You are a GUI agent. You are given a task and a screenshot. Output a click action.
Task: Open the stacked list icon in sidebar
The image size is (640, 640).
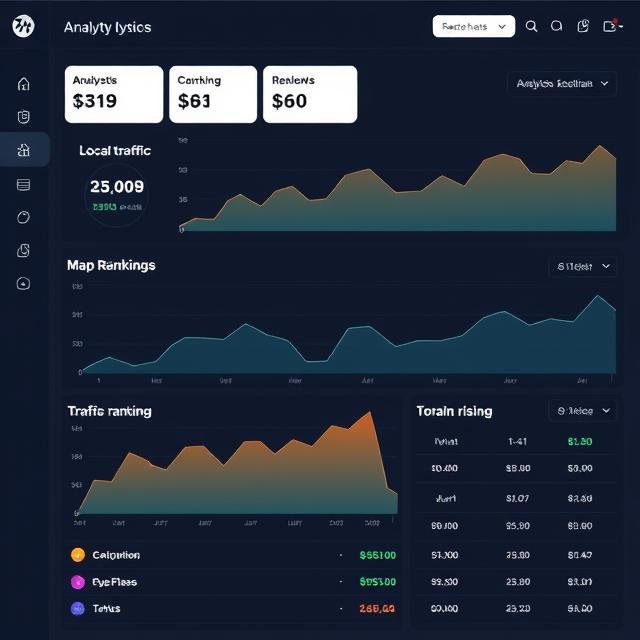pyautogui.click(x=24, y=184)
